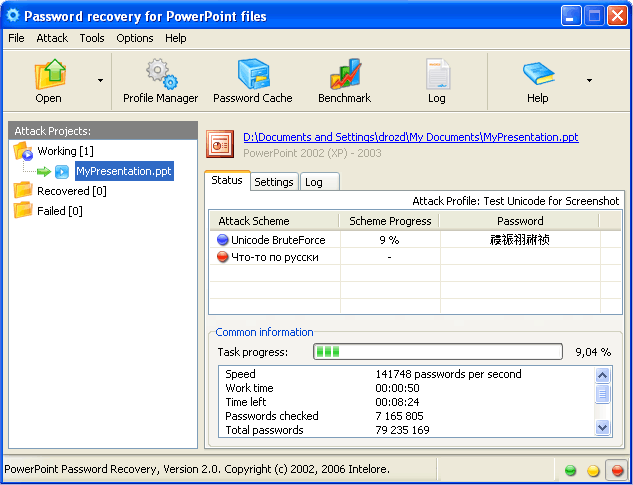
Task: Click Total passwords value 79 235 169
Action: (x=402, y=430)
